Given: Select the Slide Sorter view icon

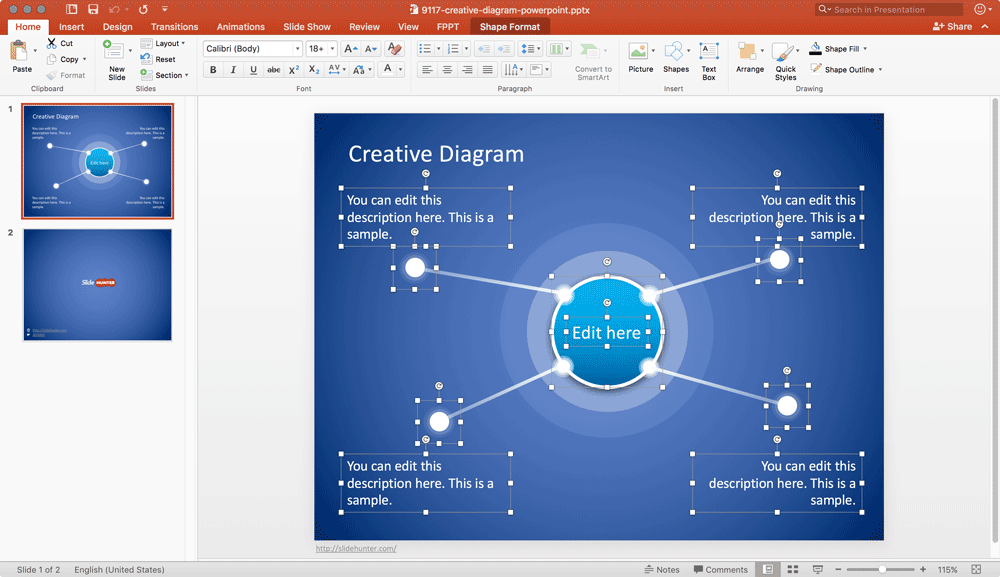Looking at the screenshot, I should pyautogui.click(x=793, y=569).
